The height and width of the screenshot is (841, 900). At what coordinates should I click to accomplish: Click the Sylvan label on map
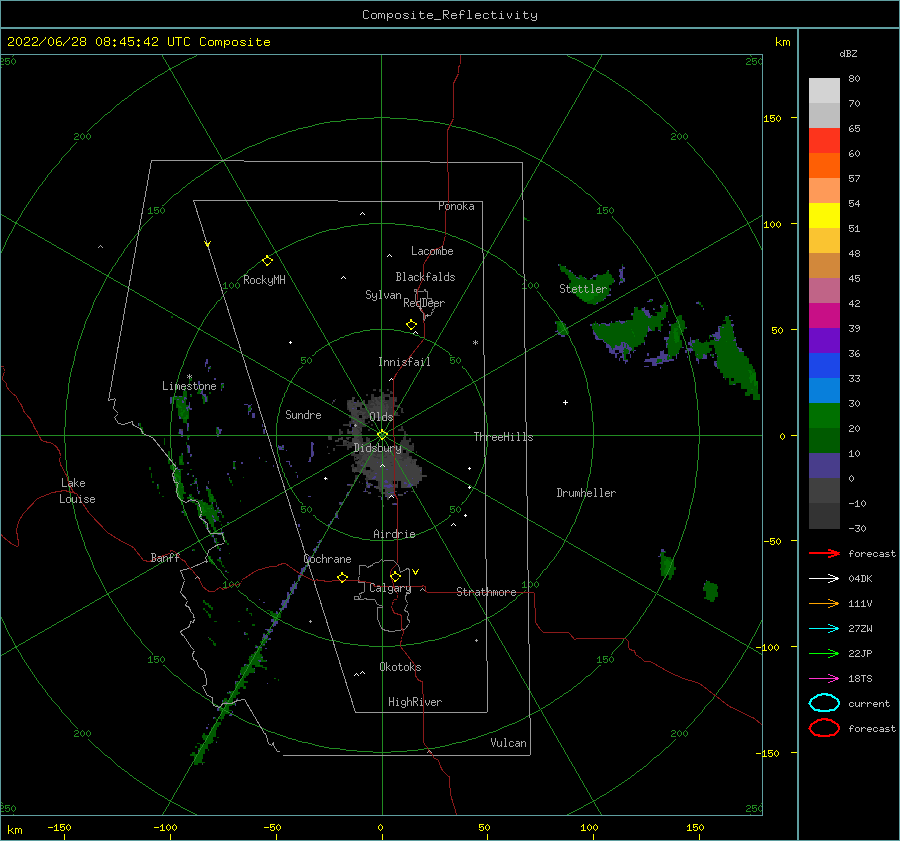pyautogui.click(x=383, y=295)
